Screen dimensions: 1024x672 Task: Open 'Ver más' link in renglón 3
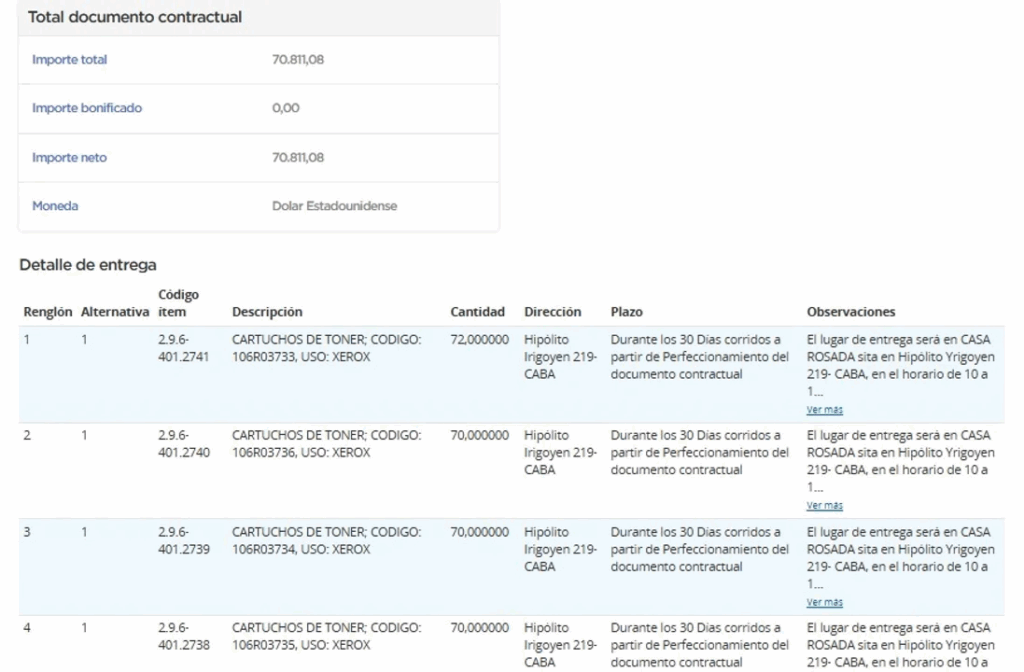coord(824,601)
